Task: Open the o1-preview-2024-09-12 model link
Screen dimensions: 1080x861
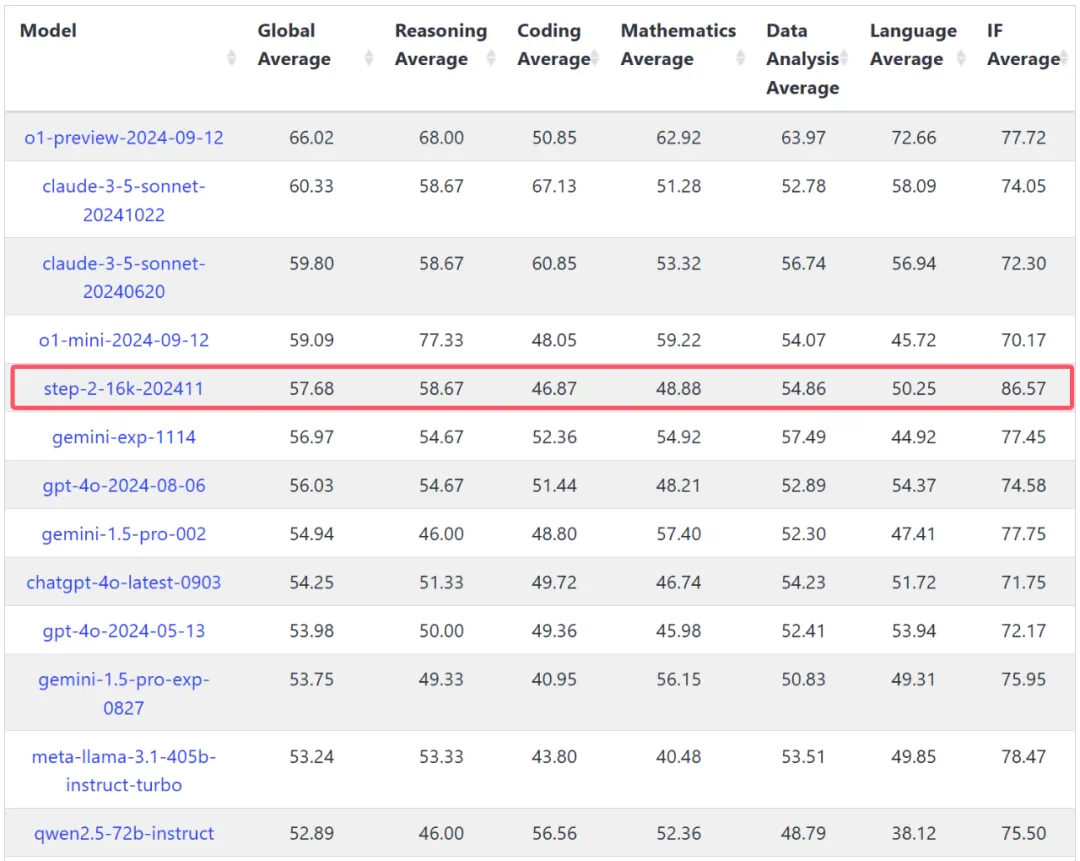Action: (x=124, y=138)
